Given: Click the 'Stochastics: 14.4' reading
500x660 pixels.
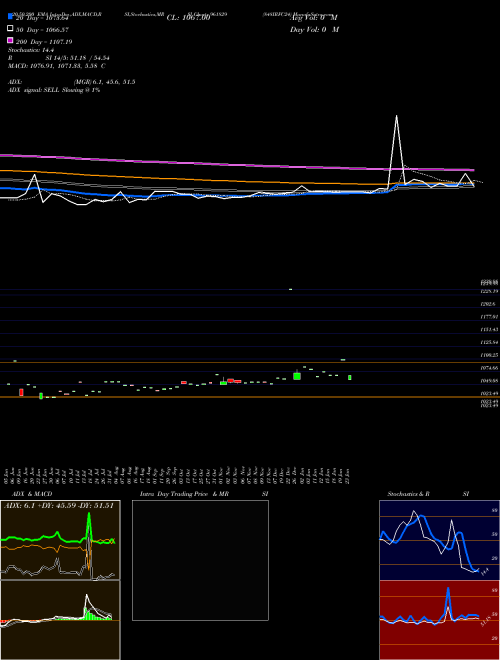Looking at the screenshot, I should (31, 50).
